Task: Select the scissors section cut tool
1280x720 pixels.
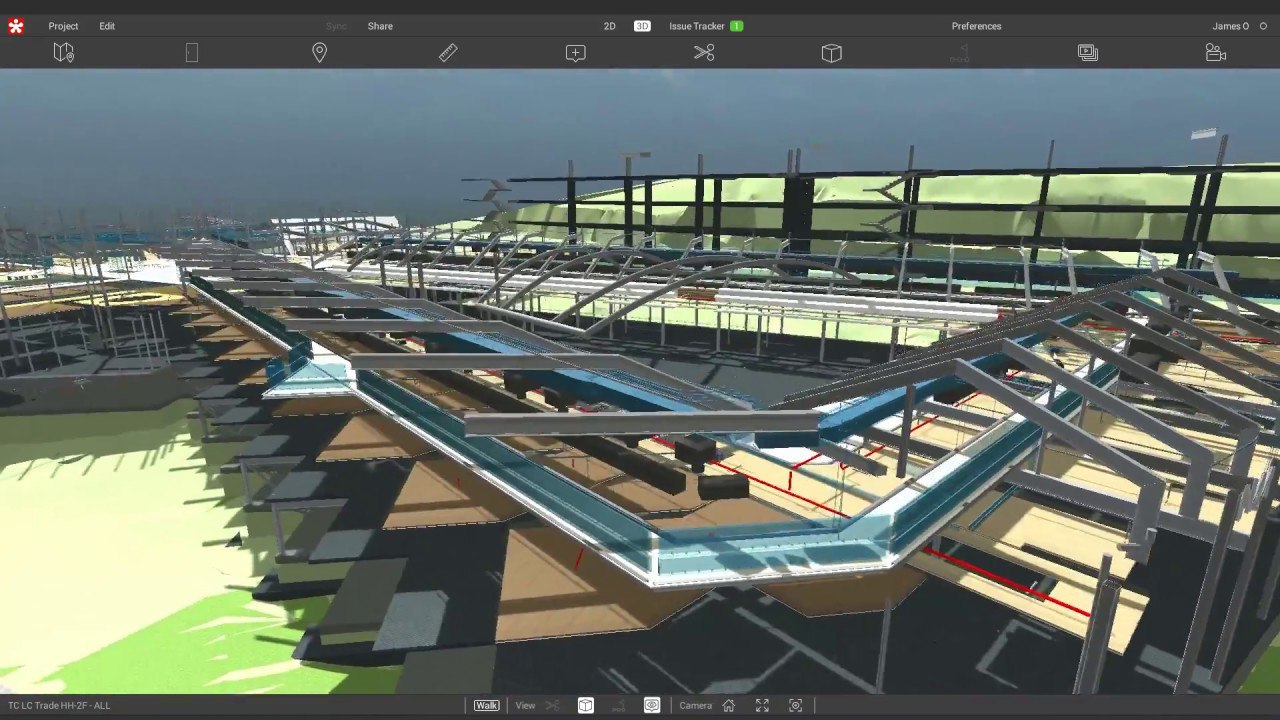Action: (704, 53)
